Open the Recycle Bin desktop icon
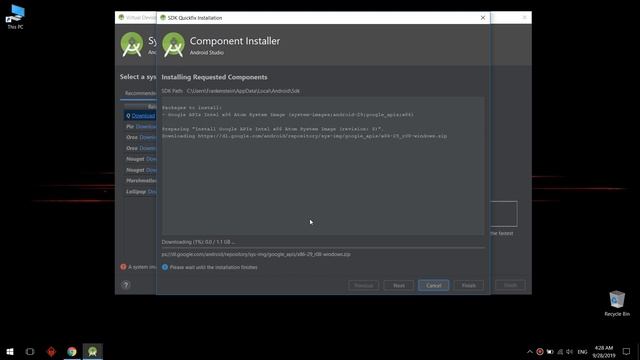Image resolution: width=640 pixels, height=360 pixels. click(x=617, y=303)
